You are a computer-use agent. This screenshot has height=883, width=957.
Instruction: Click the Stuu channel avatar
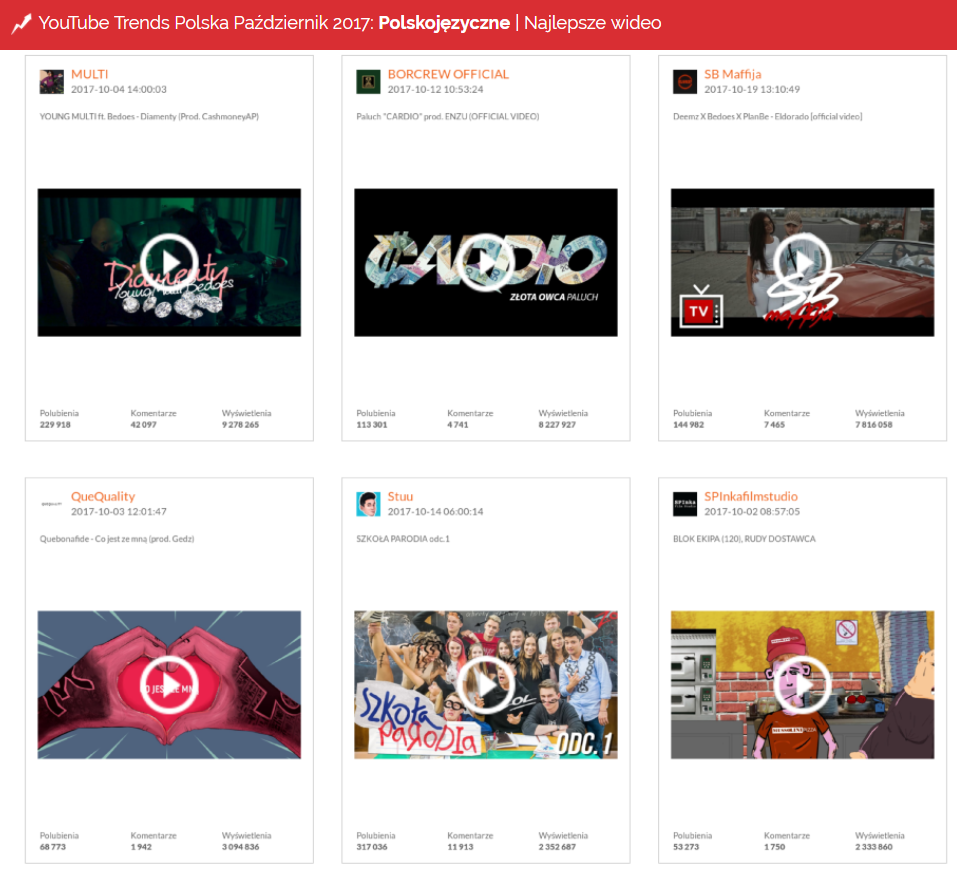[x=368, y=504]
